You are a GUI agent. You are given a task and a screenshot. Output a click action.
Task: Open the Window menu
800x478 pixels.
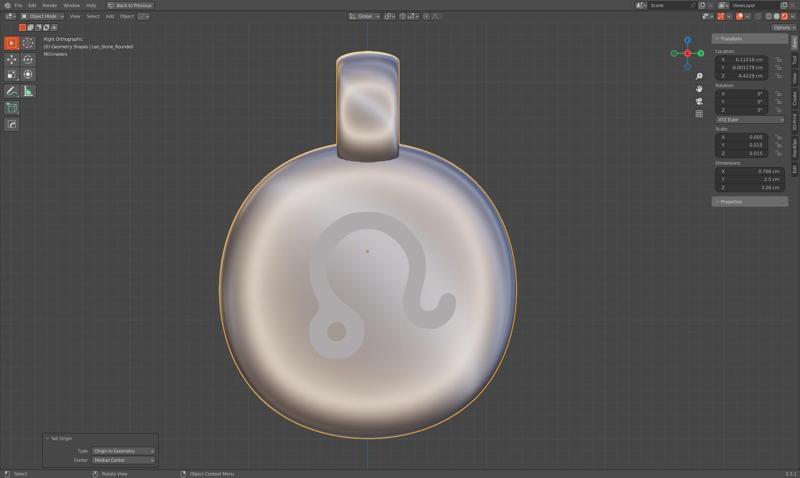[71, 5]
